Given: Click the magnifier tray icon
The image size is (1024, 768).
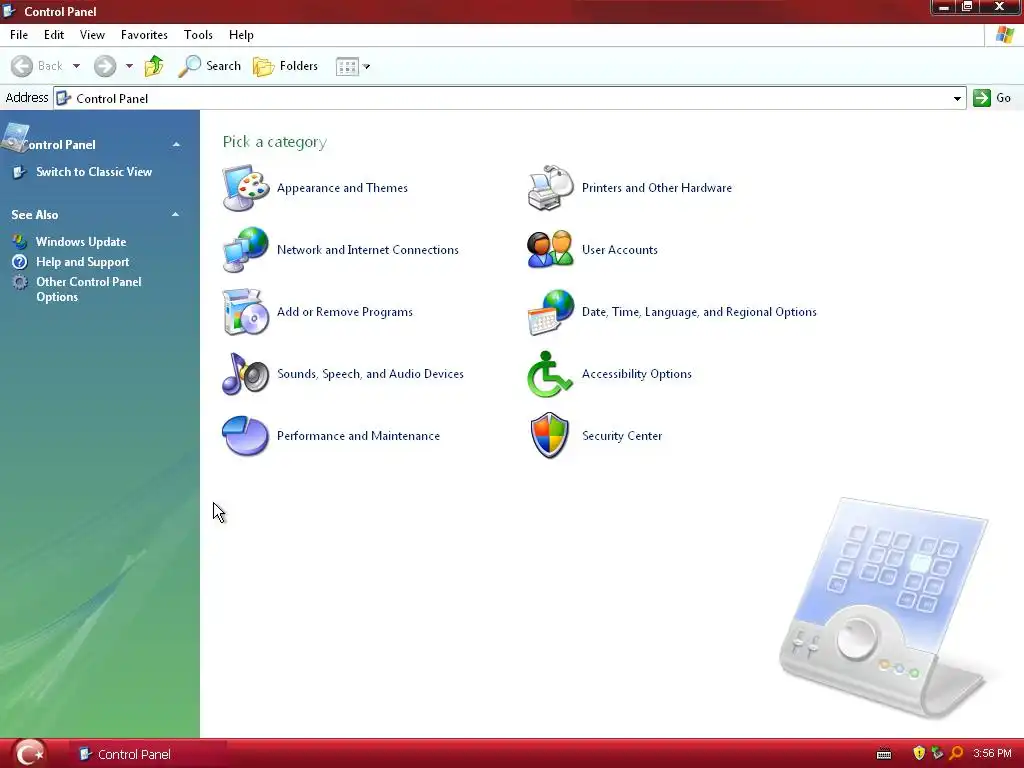Looking at the screenshot, I should coord(955,754).
